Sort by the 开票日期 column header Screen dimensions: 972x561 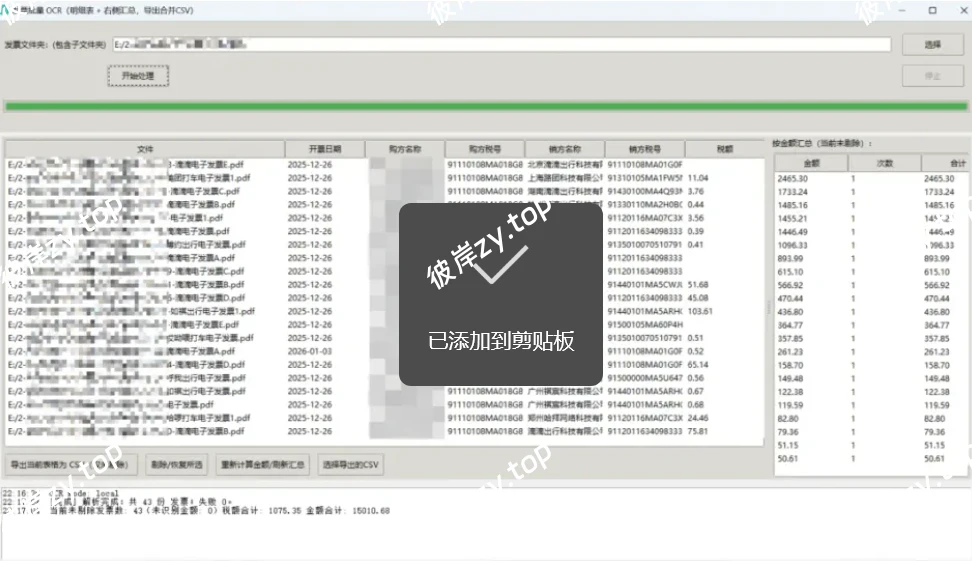[x=324, y=149]
